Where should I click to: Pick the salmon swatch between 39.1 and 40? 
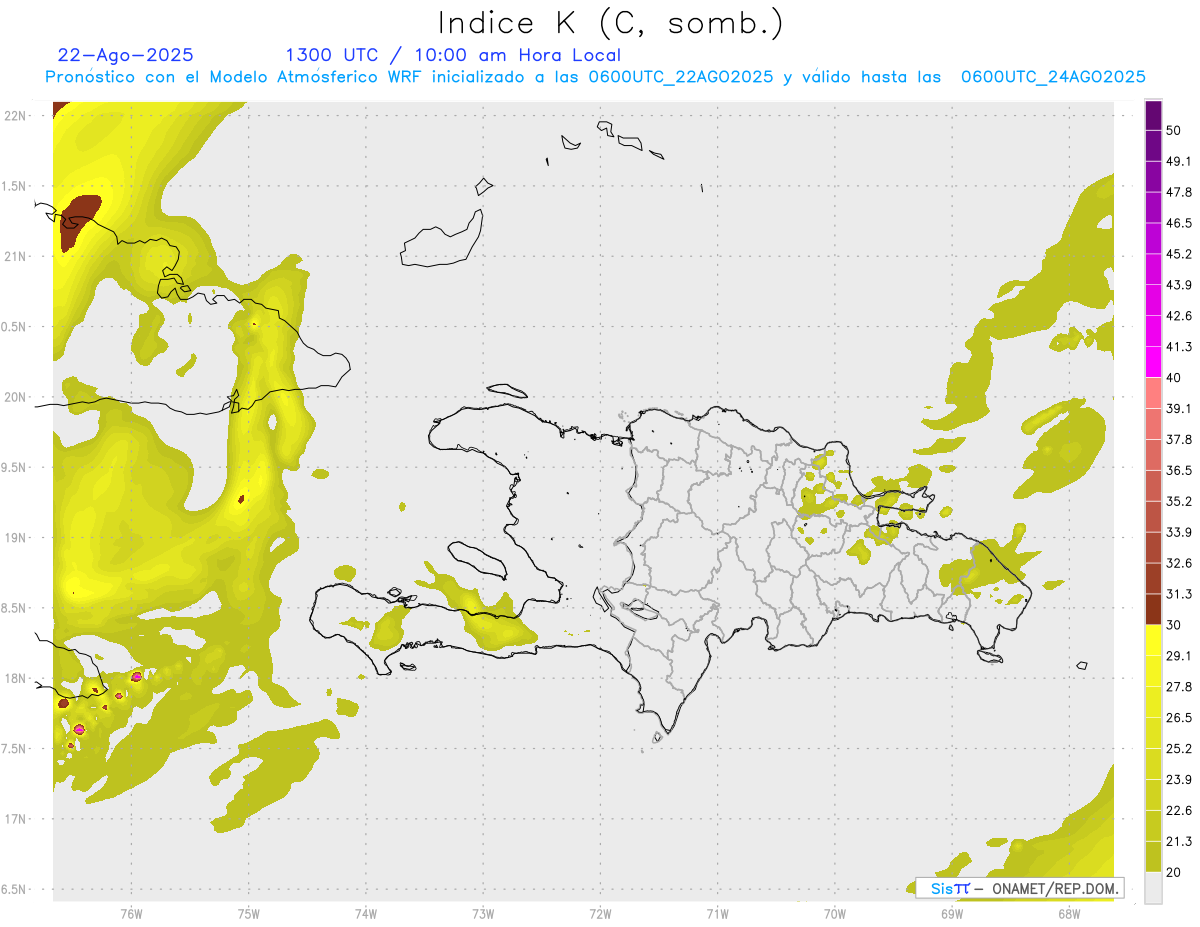pyautogui.click(x=1153, y=393)
